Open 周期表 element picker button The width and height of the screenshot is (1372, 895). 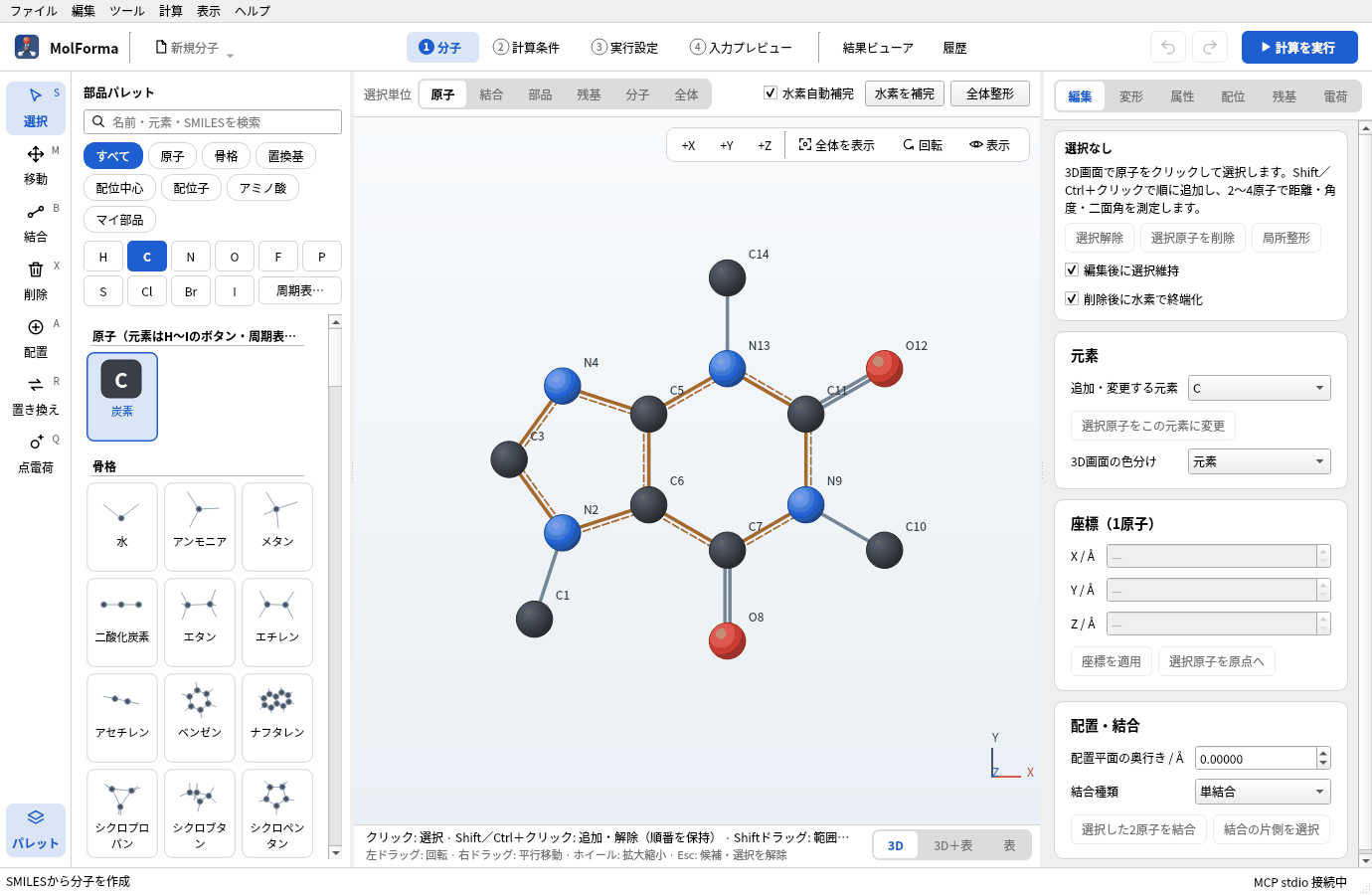coord(299,290)
